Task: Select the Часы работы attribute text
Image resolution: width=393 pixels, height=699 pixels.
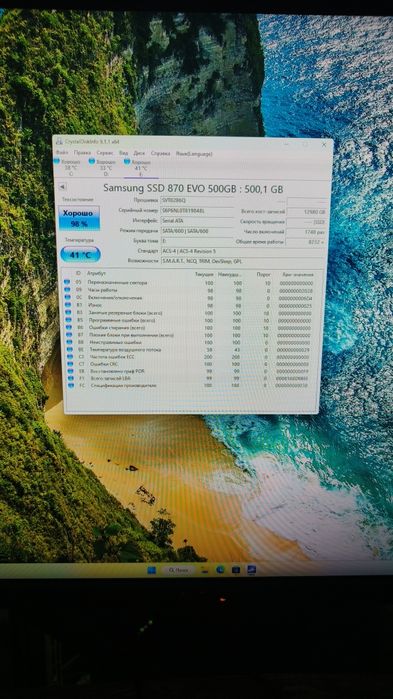Action: point(102,290)
